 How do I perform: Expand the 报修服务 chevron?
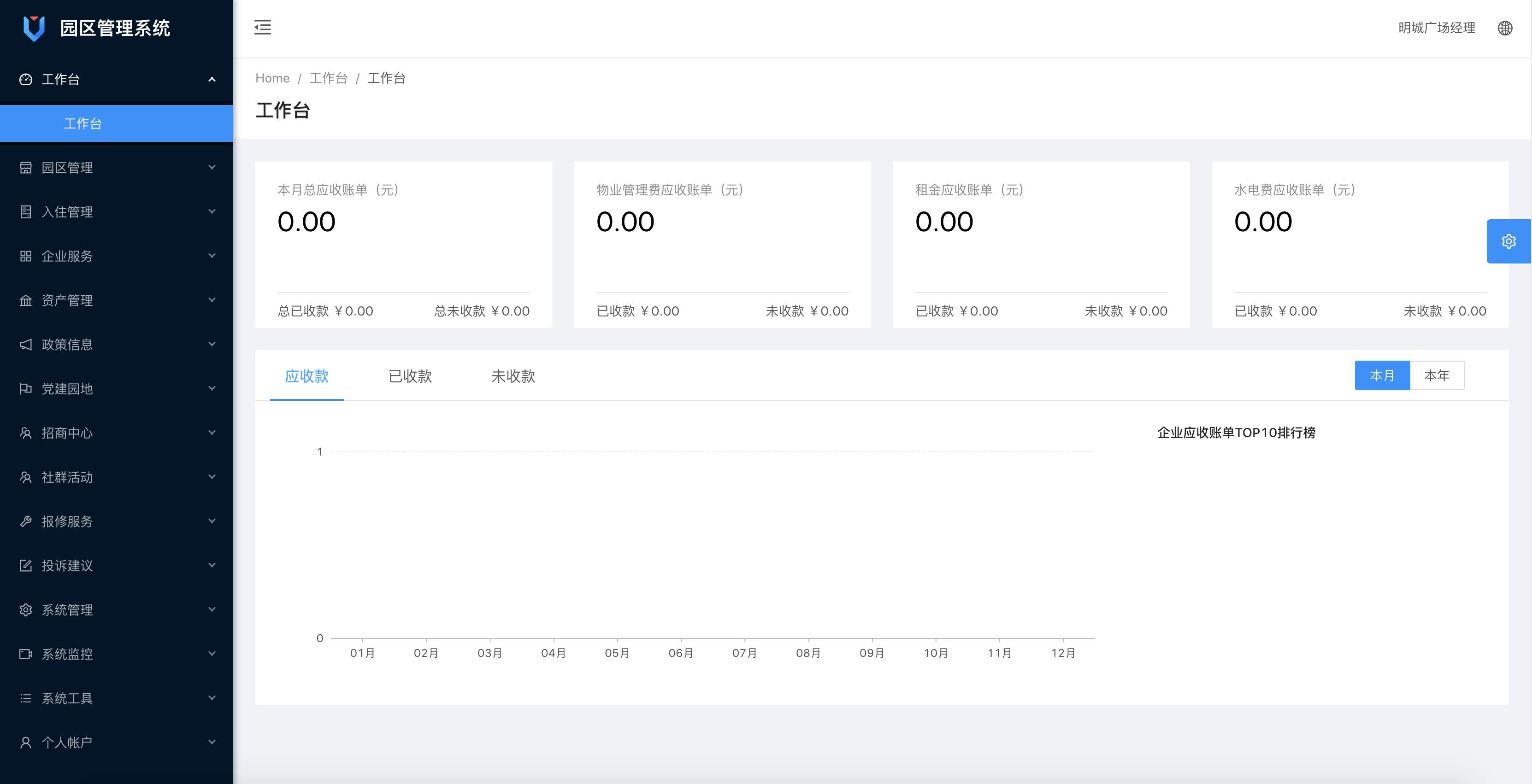pyautogui.click(x=212, y=521)
